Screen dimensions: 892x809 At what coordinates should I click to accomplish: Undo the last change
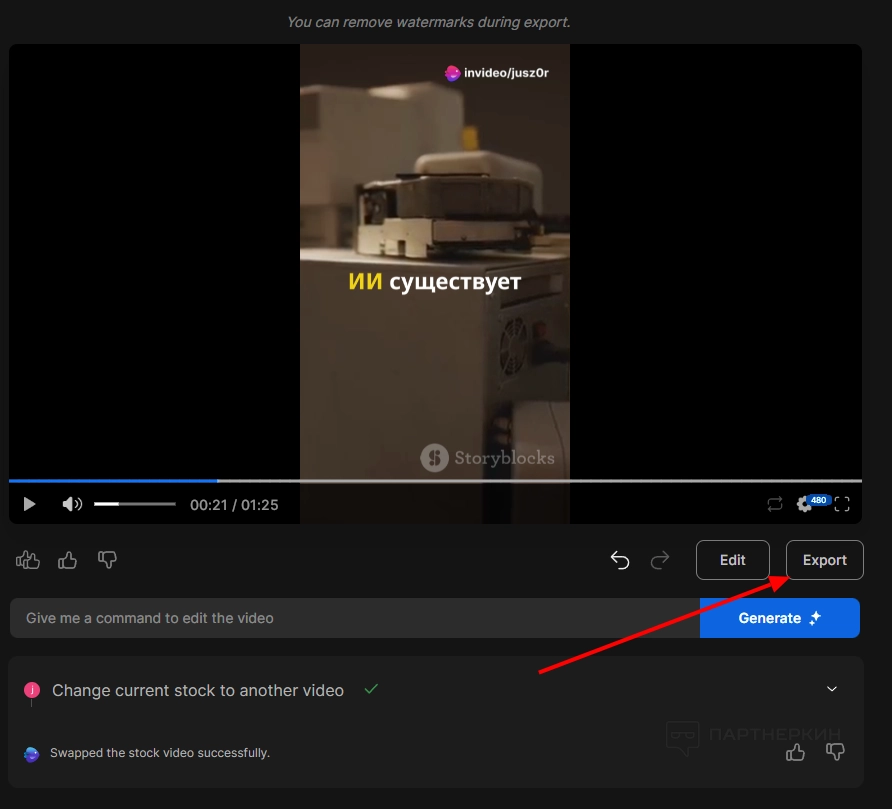(620, 560)
